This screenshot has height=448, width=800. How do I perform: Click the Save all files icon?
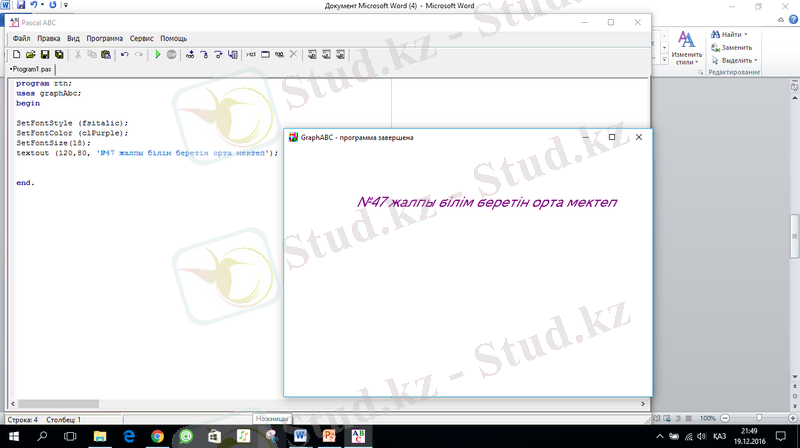pos(59,55)
